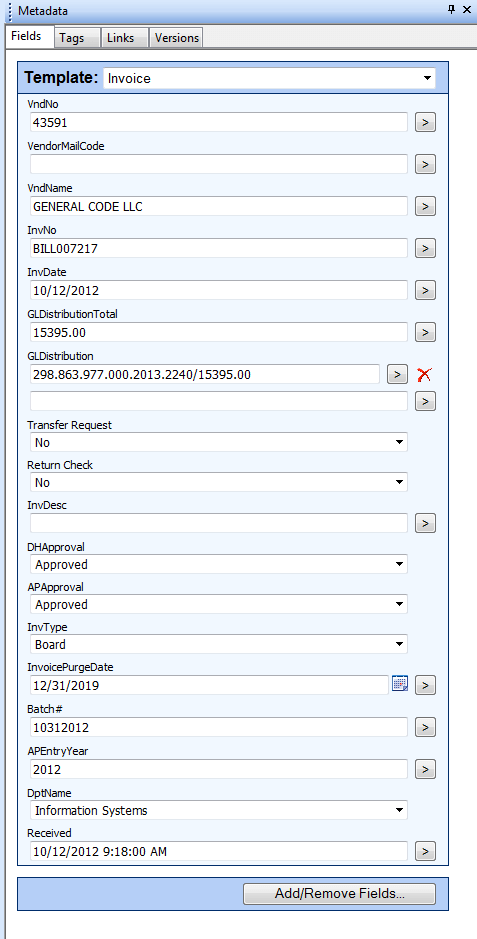477x939 pixels.
Task: Switch to the Versions tab
Action: click(x=177, y=38)
